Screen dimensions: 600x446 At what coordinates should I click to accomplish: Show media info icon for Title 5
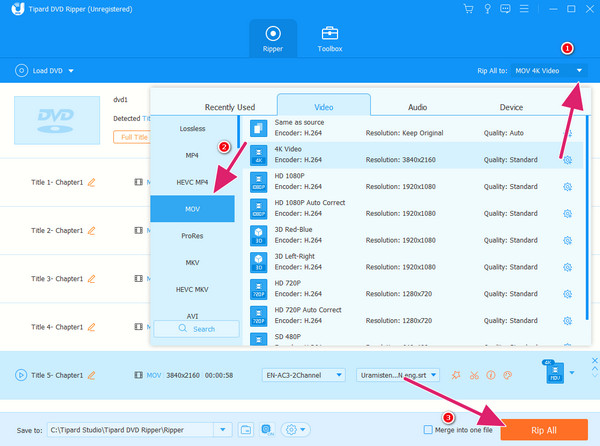pyautogui.click(x=491, y=375)
